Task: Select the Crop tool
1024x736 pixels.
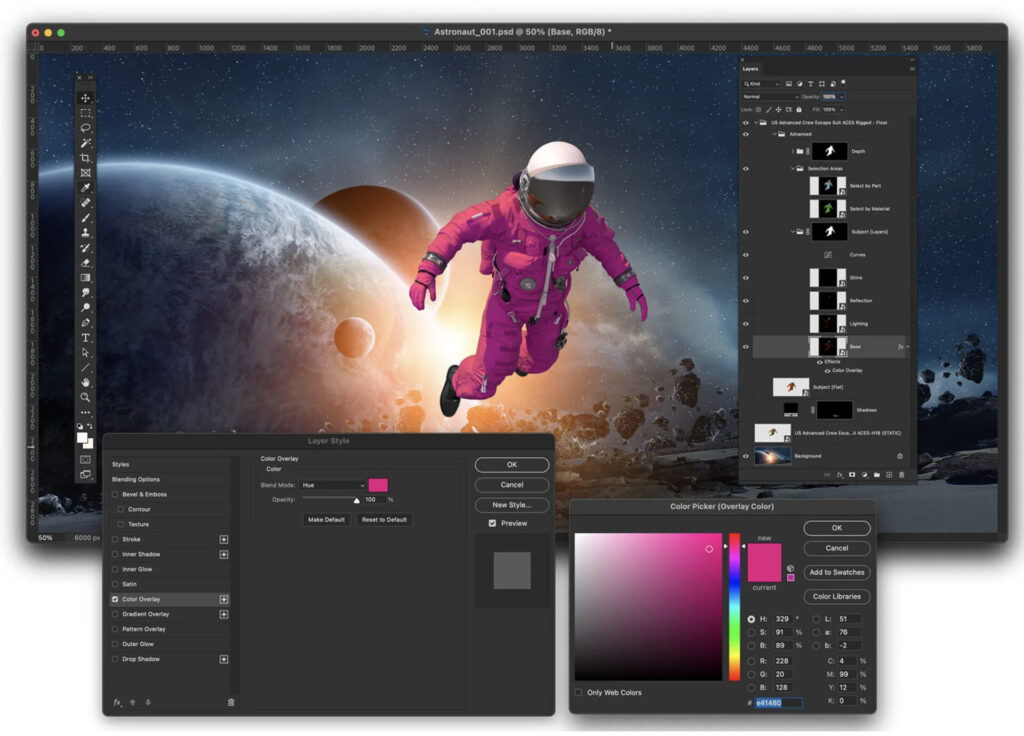Action: click(x=86, y=158)
